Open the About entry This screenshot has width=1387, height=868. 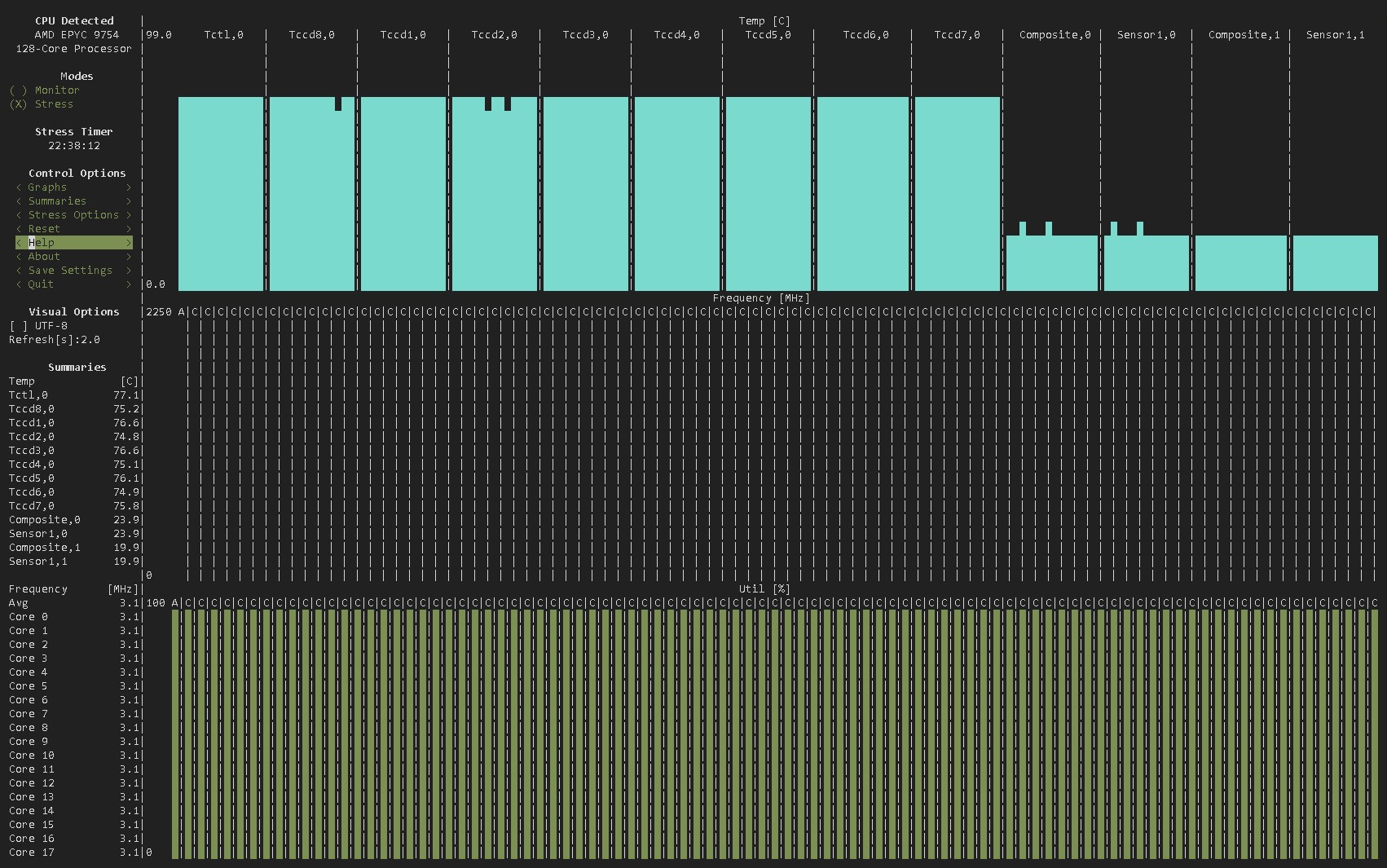coord(73,257)
